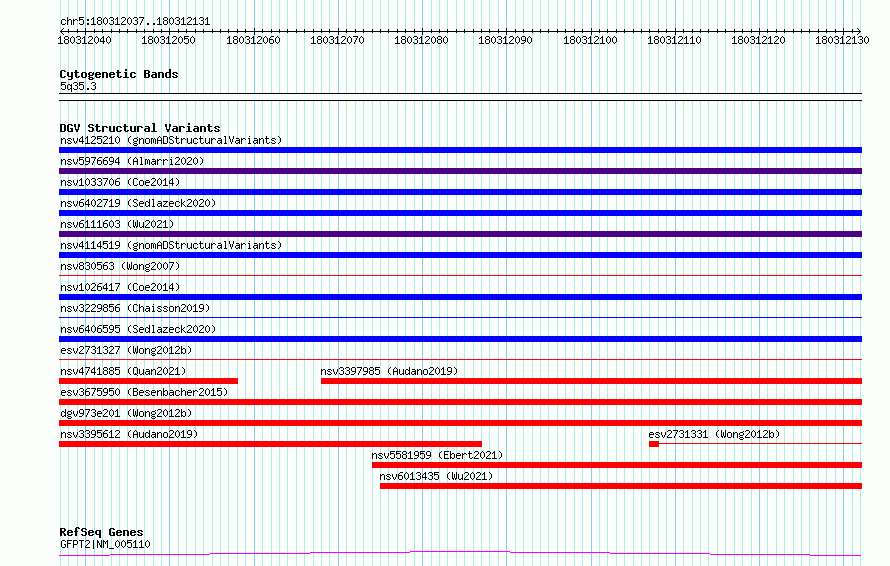Image resolution: width=890 pixels, height=566 pixels.
Task: Select the purple bar under nsv5976694
Action: pyautogui.click(x=460, y=171)
